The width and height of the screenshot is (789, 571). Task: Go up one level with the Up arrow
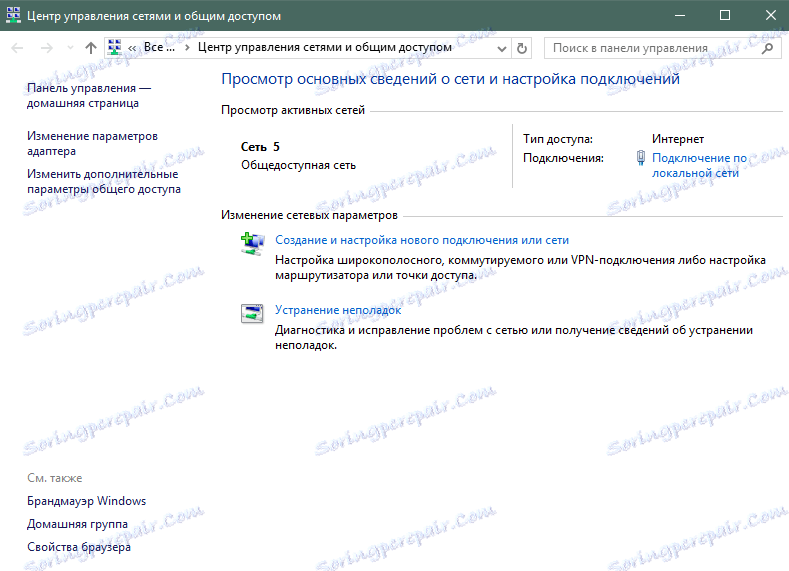[91, 48]
